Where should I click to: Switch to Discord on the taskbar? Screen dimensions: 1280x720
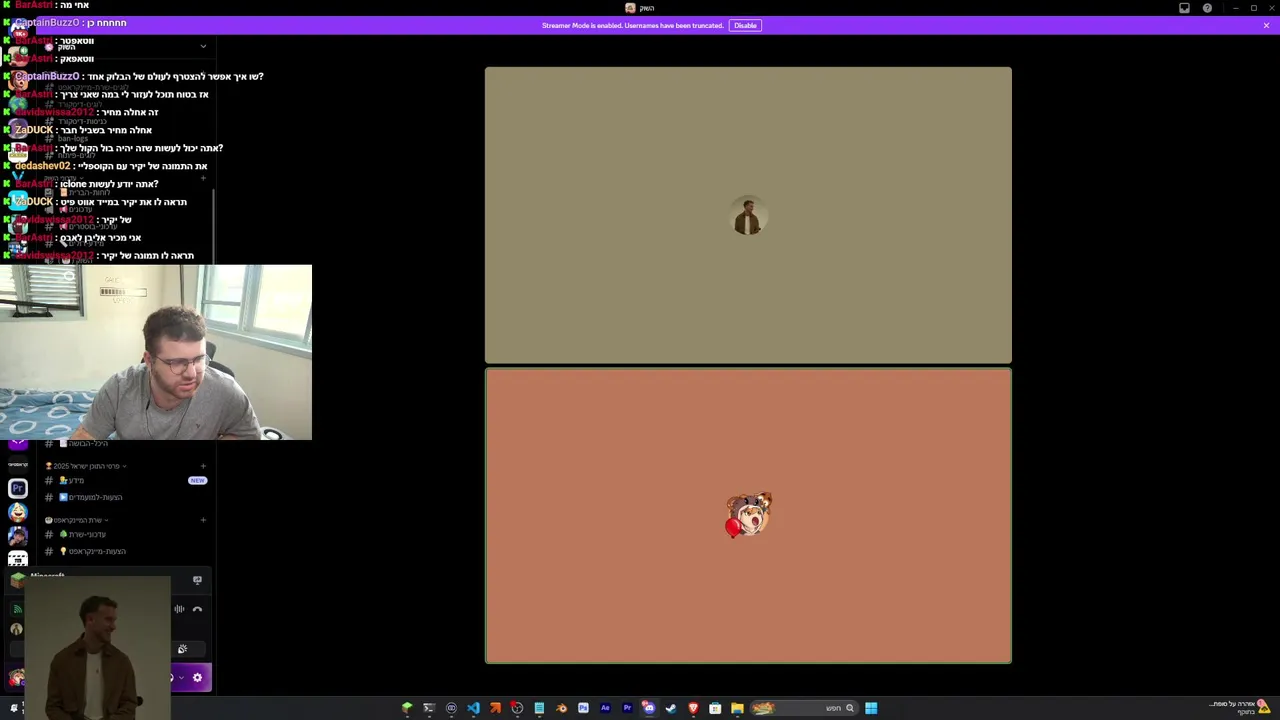tap(649, 708)
